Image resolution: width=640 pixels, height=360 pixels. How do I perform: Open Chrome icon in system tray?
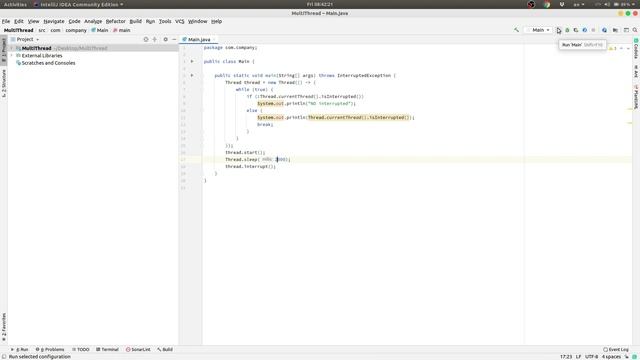click(547, 4)
